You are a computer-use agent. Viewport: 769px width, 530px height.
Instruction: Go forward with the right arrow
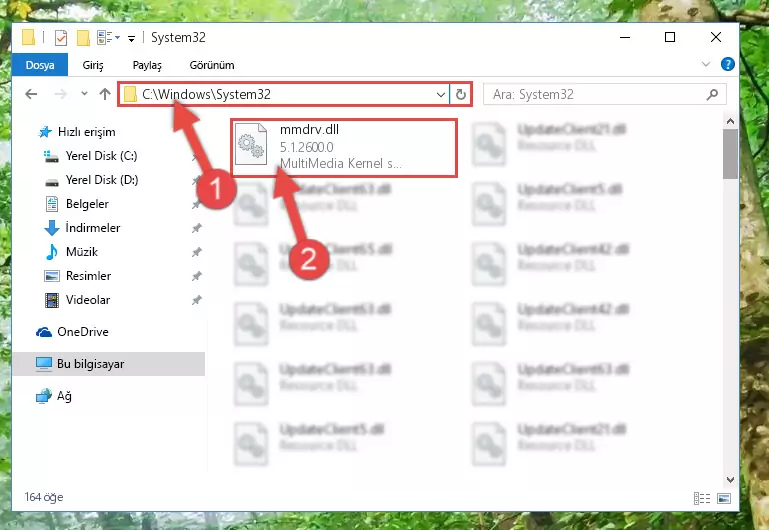tap(60, 94)
